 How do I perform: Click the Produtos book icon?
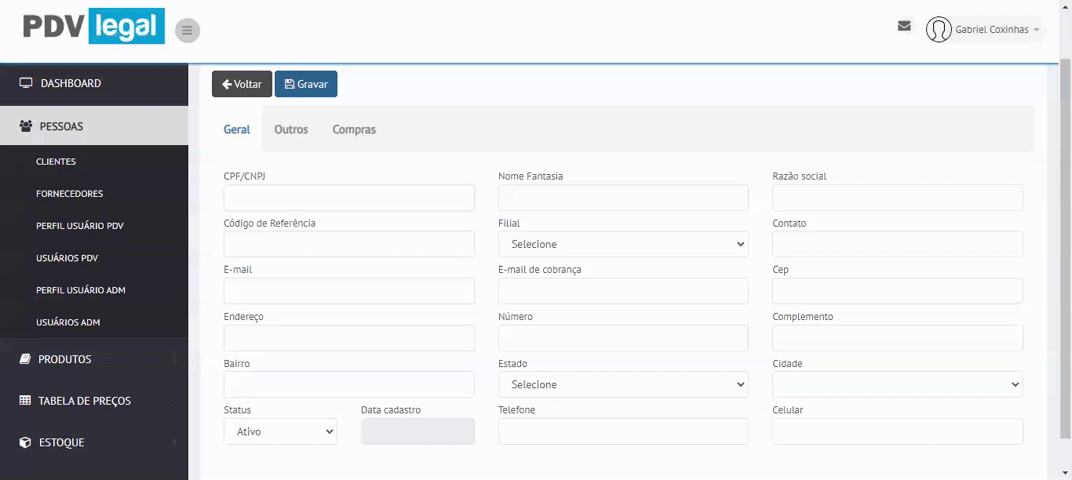coord(26,359)
